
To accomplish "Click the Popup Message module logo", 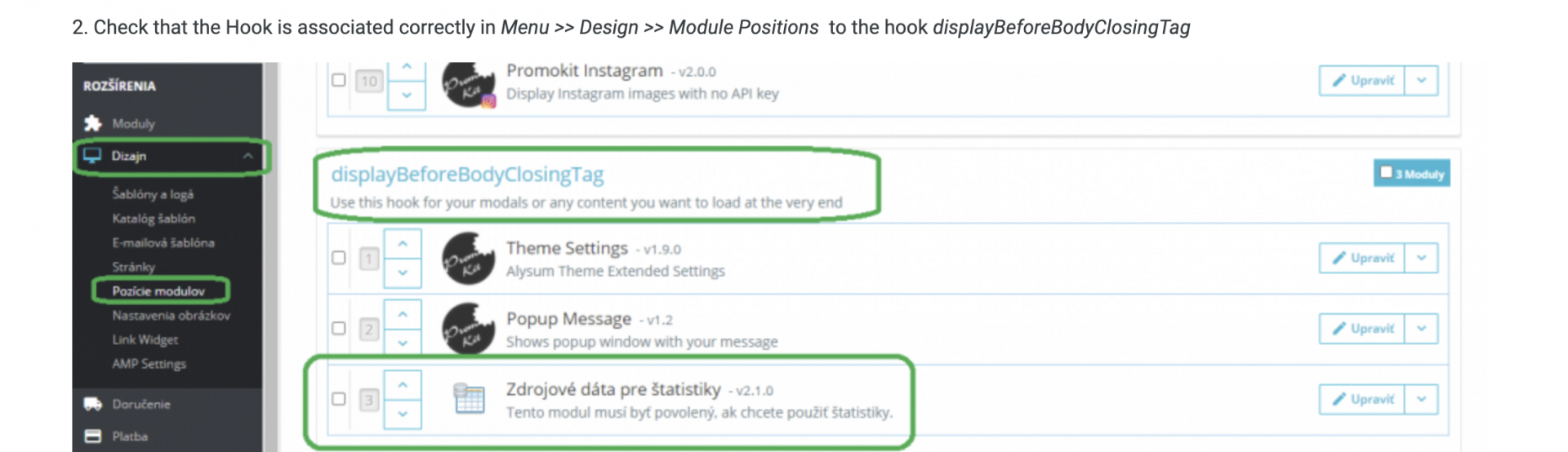I will click(x=469, y=329).
